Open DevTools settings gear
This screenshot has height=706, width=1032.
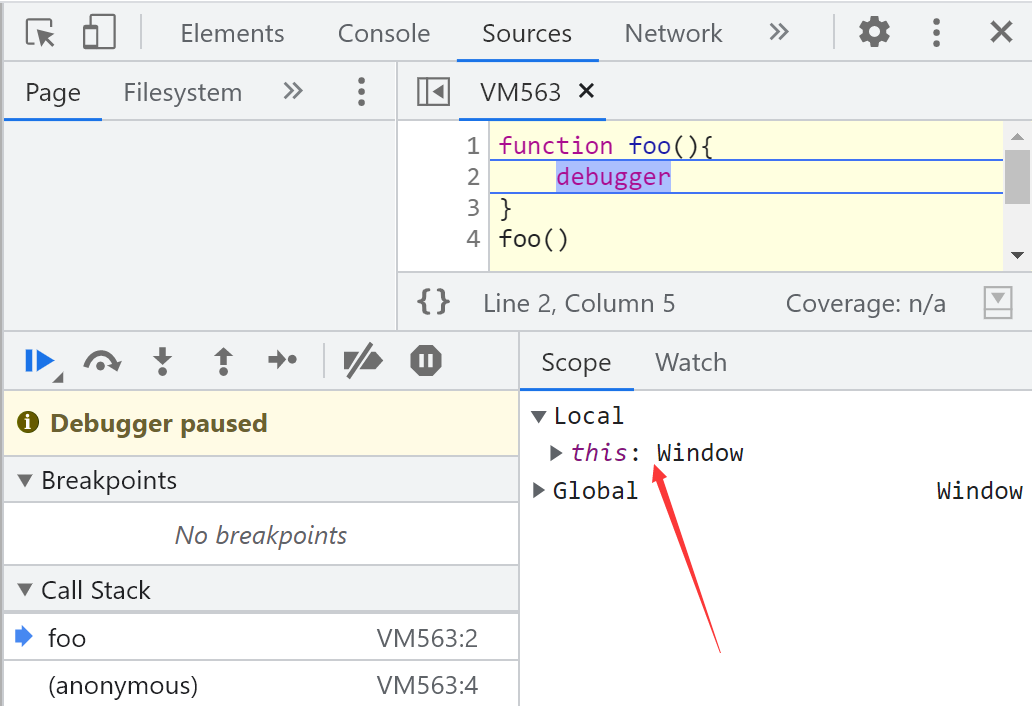pyautogui.click(x=874, y=33)
